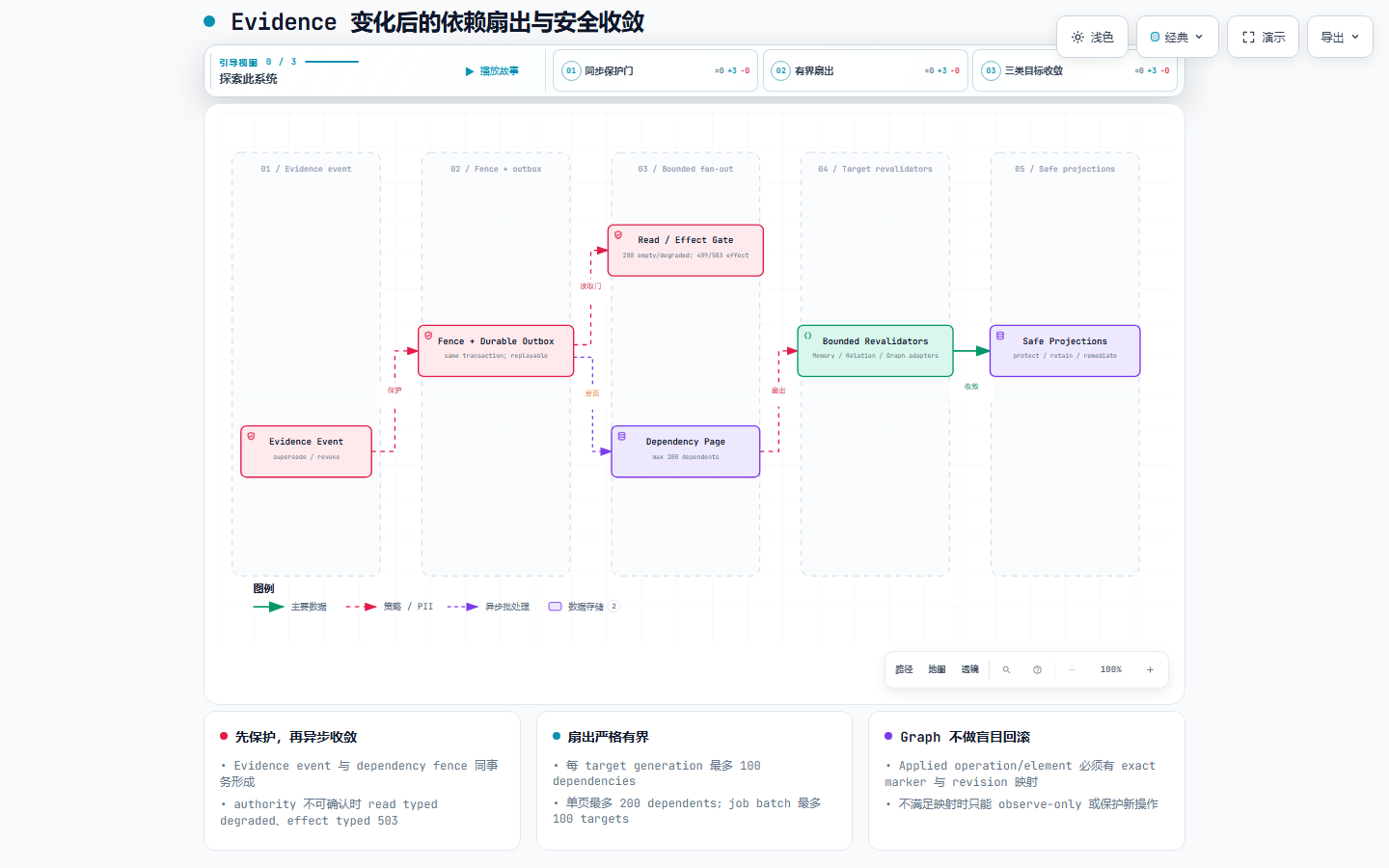Image resolution: width=1389 pixels, height=868 pixels.
Task: Select the Safe Projections node
Action: pos(1065,351)
